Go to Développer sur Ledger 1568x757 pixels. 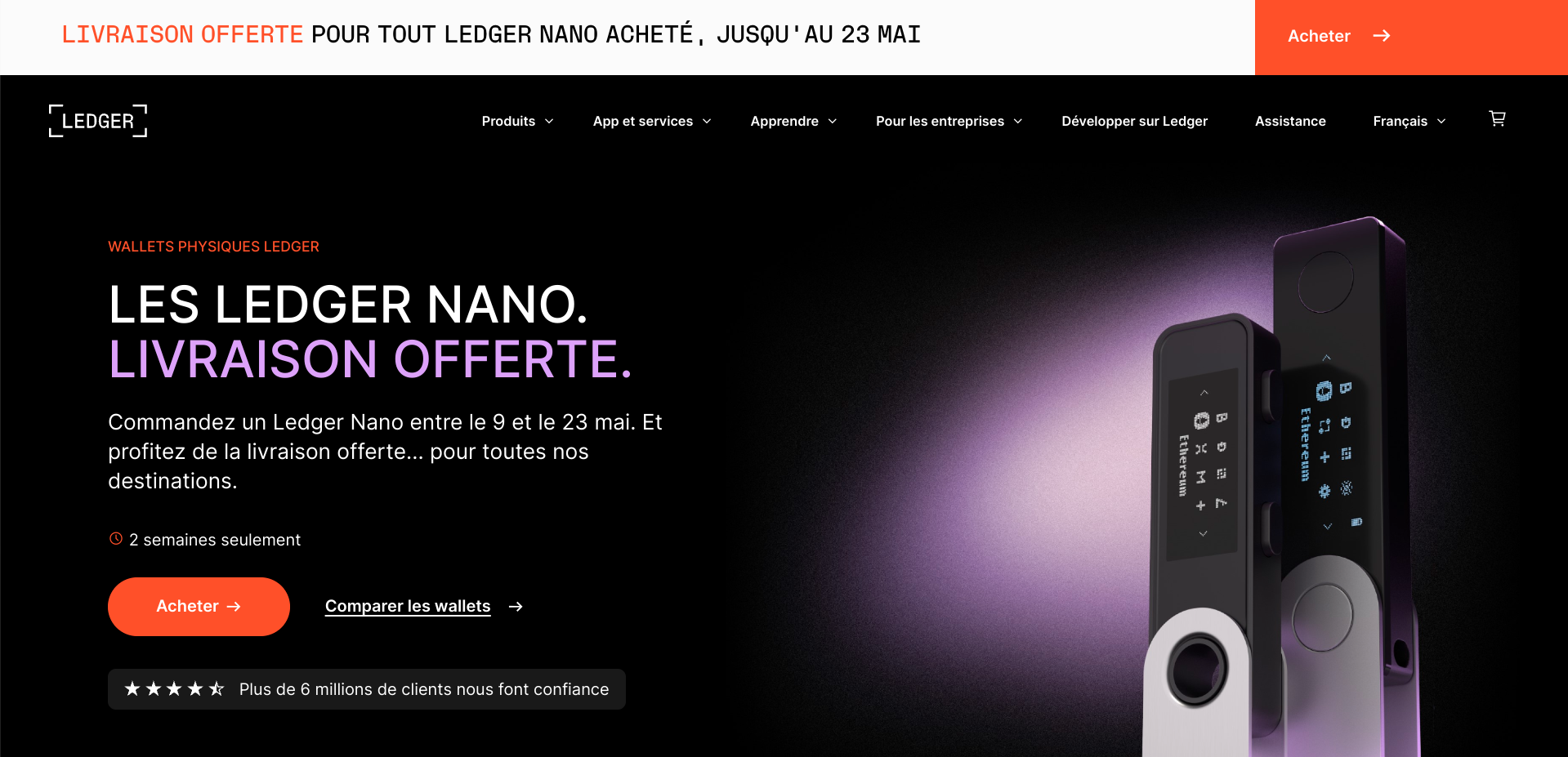coord(1134,121)
